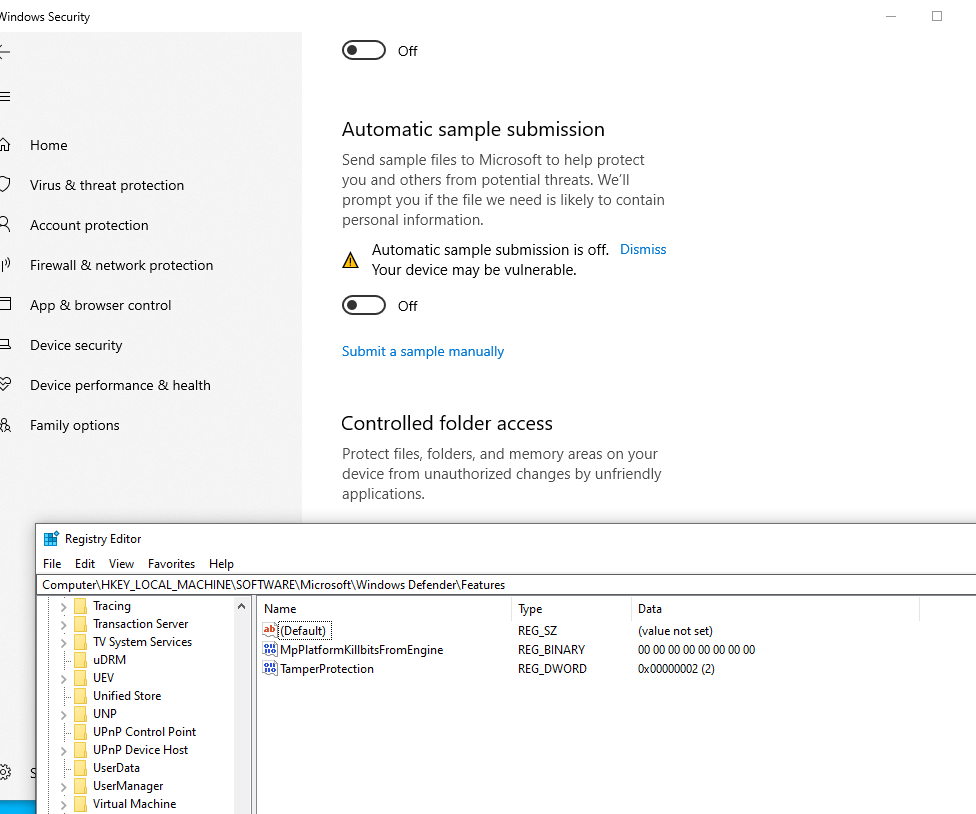Select the UserData tree item label
This screenshot has height=814, width=976.
116,768
